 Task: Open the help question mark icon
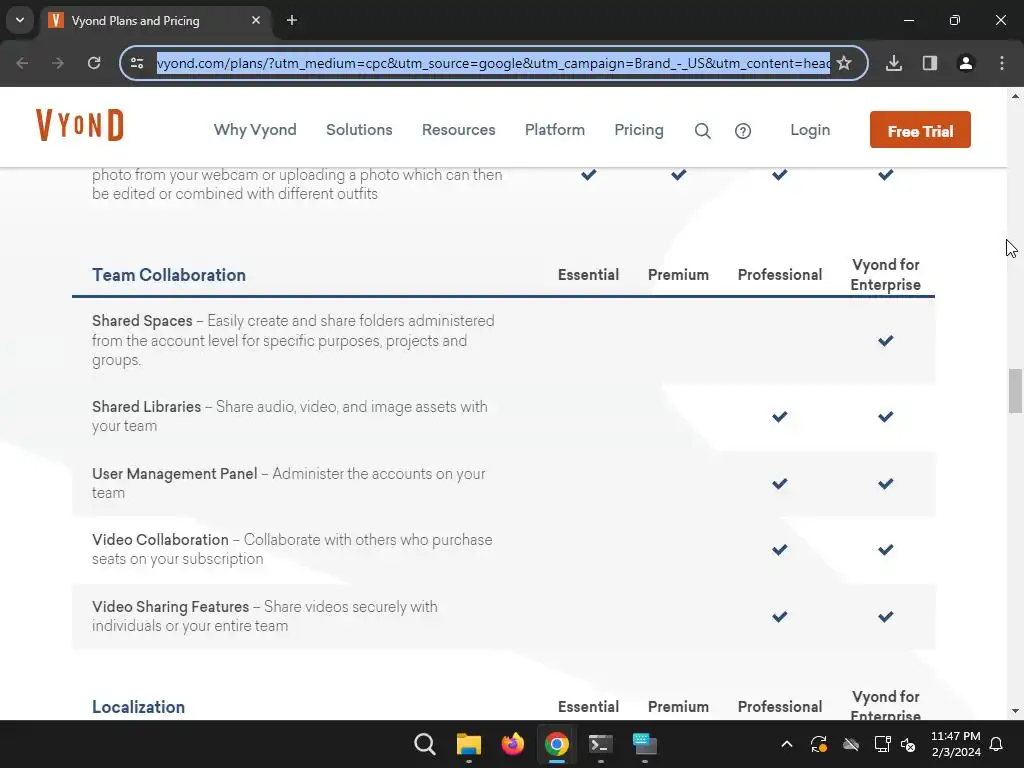coord(743,131)
